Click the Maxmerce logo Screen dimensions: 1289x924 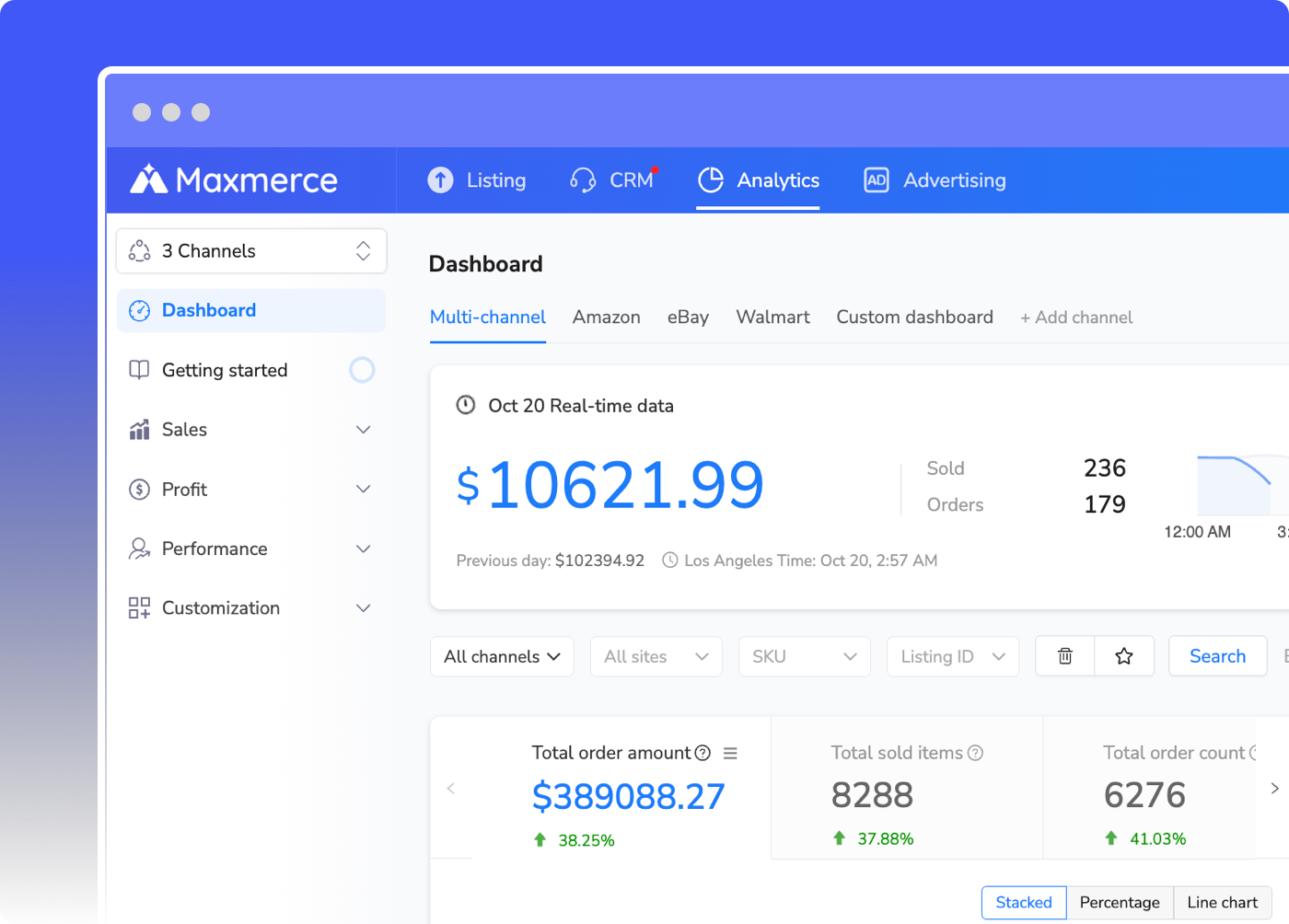(234, 180)
